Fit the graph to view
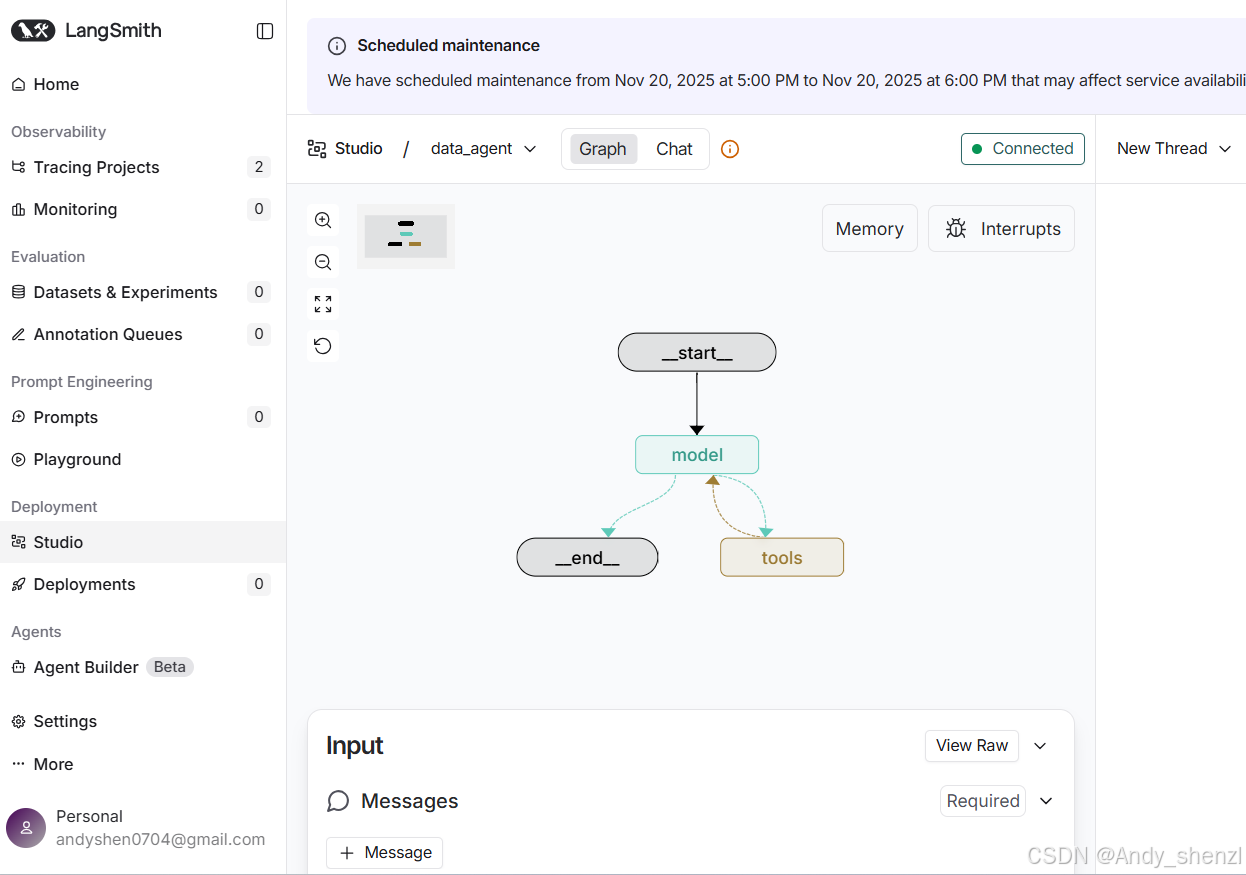This screenshot has height=875, width=1246. pyautogui.click(x=323, y=304)
